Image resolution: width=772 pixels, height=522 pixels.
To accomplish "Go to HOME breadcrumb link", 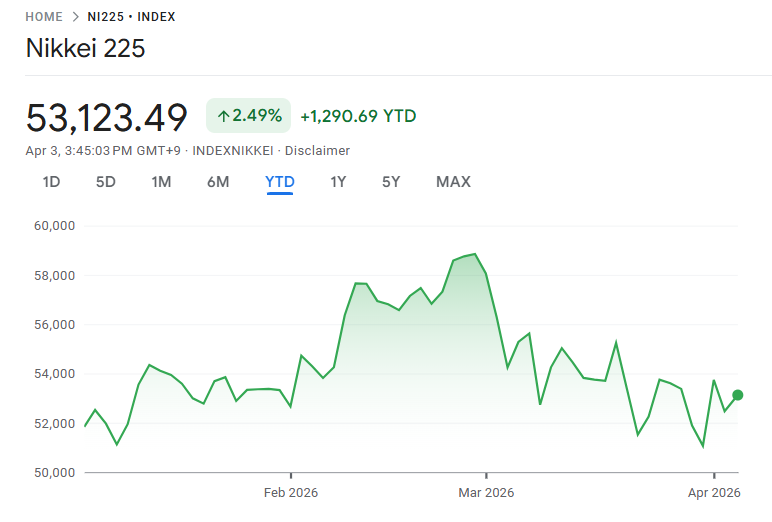I will pos(44,17).
